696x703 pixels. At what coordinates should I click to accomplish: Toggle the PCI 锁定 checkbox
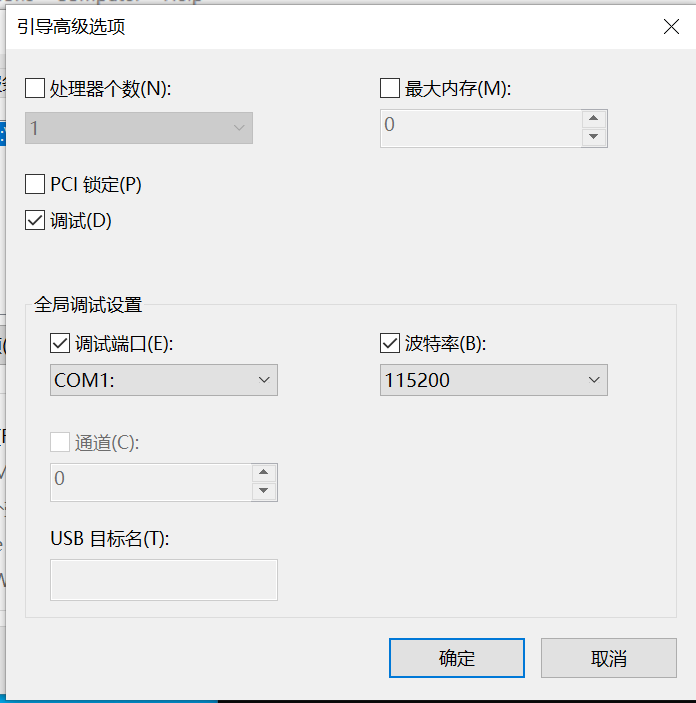35,184
